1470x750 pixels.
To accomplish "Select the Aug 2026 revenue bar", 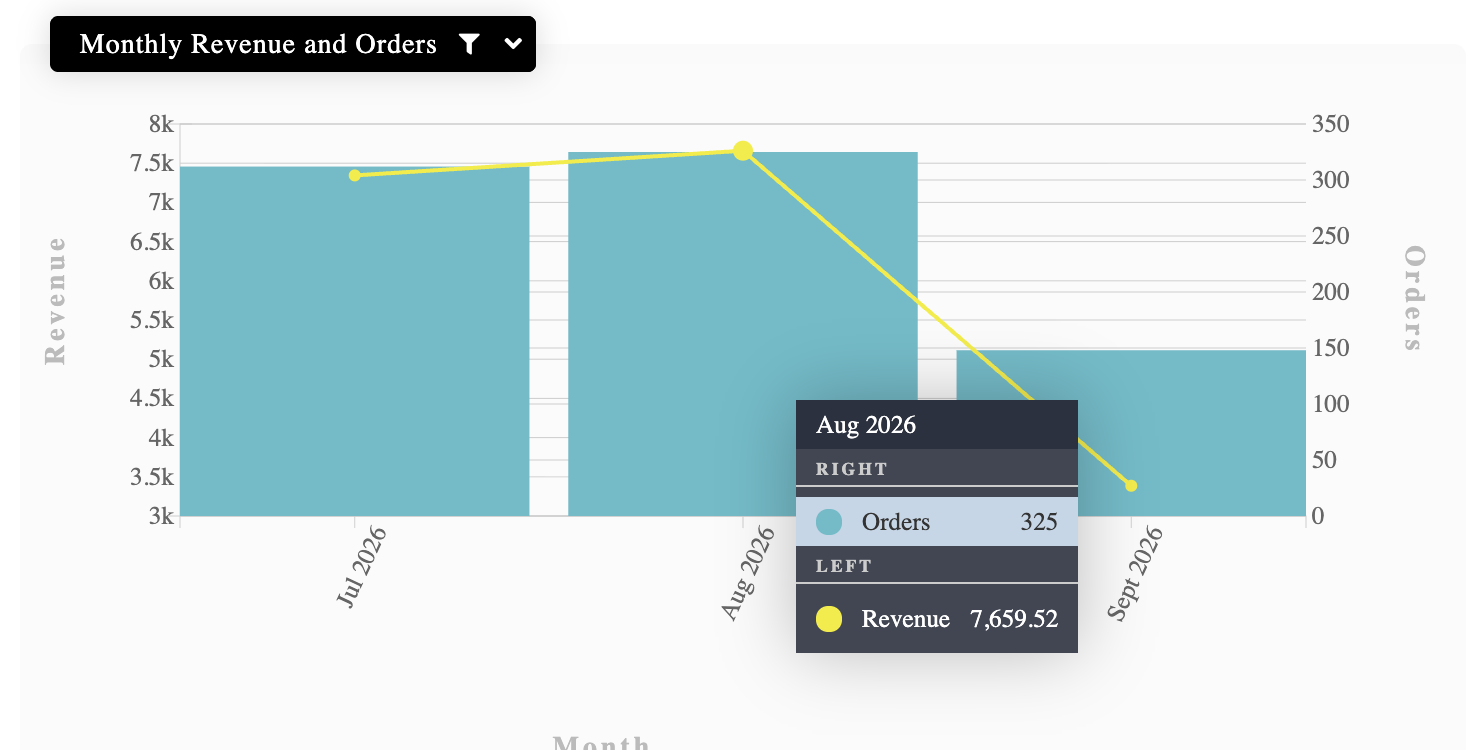I will point(743,334).
